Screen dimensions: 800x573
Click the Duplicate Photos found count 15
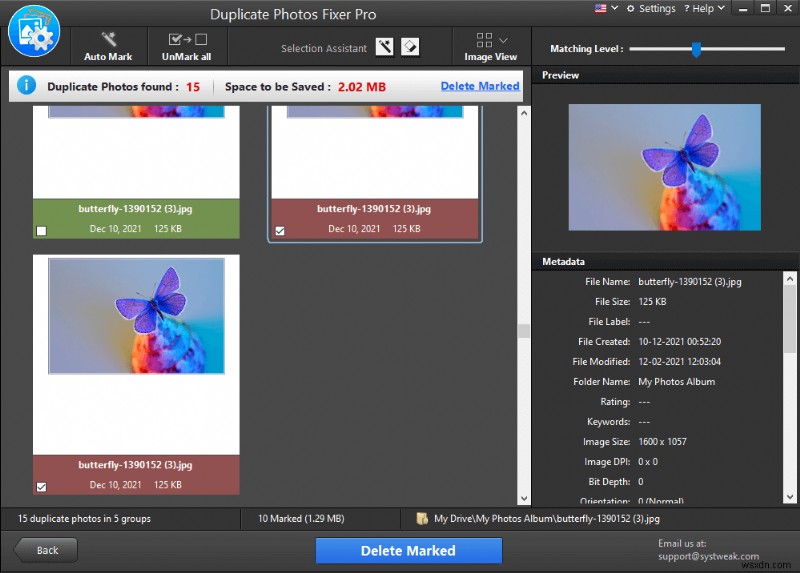pyautogui.click(x=193, y=87)
